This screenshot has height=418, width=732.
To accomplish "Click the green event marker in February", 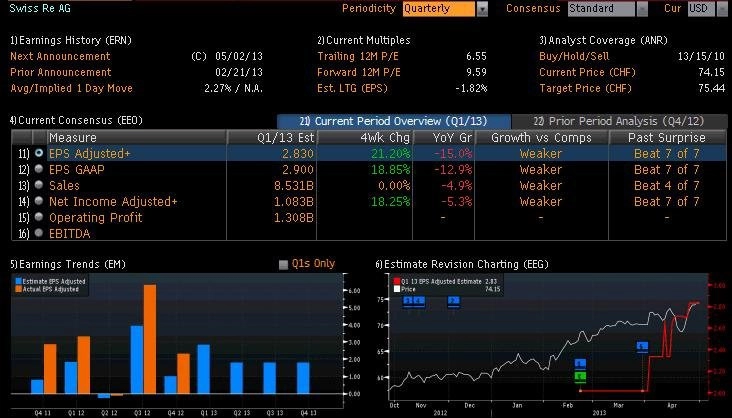I will point(580,376).
